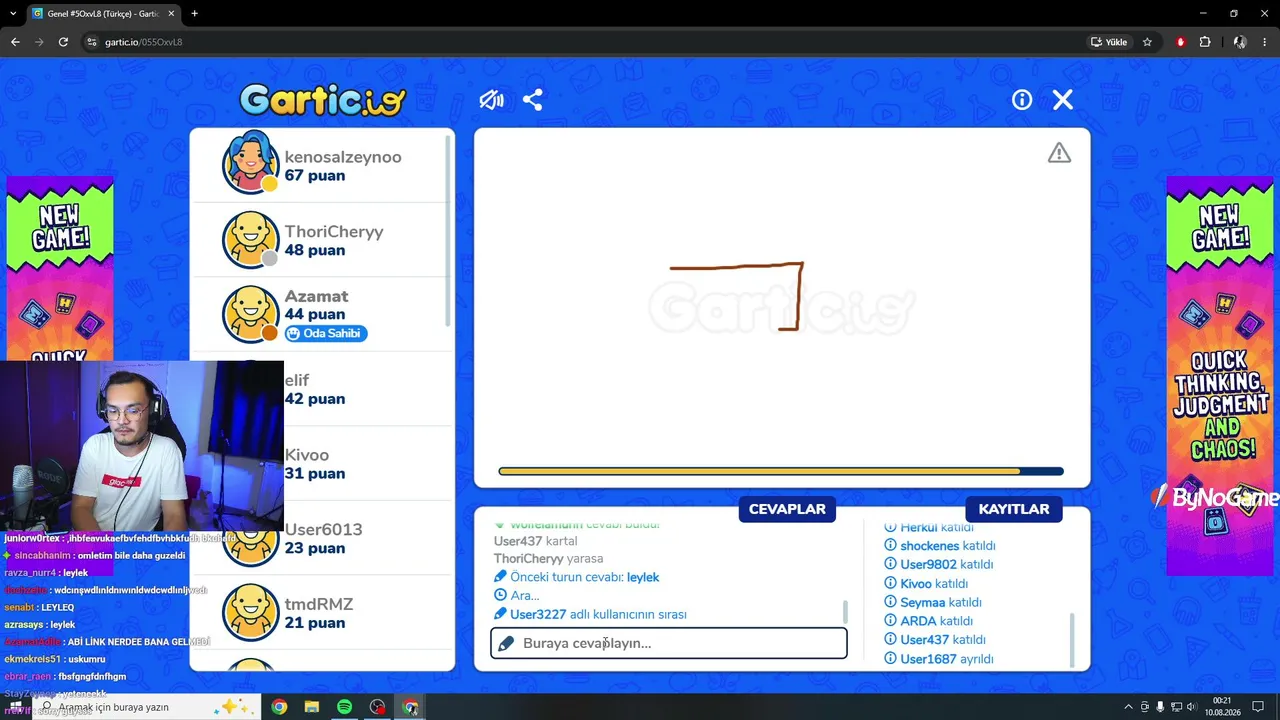Screen dimensions: 1280x720
Task: Open Spotify from the taskbar
Action: click(344, 707)
